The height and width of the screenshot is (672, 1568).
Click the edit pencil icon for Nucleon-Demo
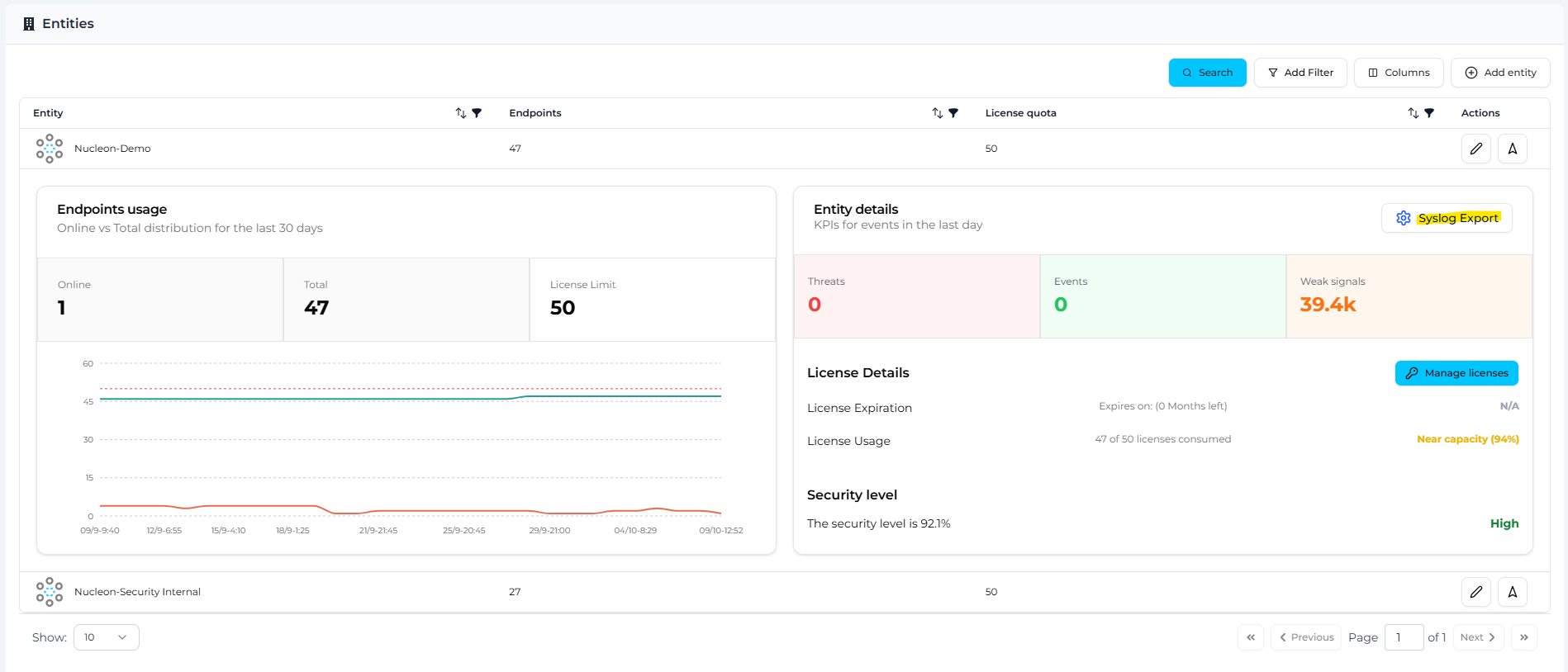[1475, 149]
